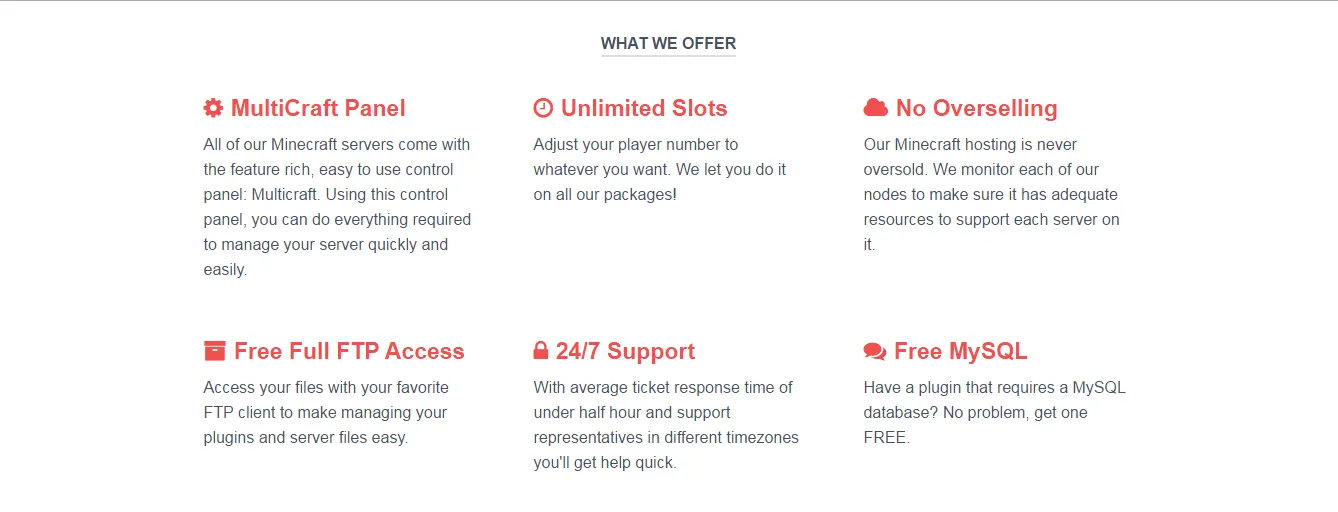This screenshot has height=512, width=1338.
Task: Click the ticket response time paragraph
Action: pos(666,425)
